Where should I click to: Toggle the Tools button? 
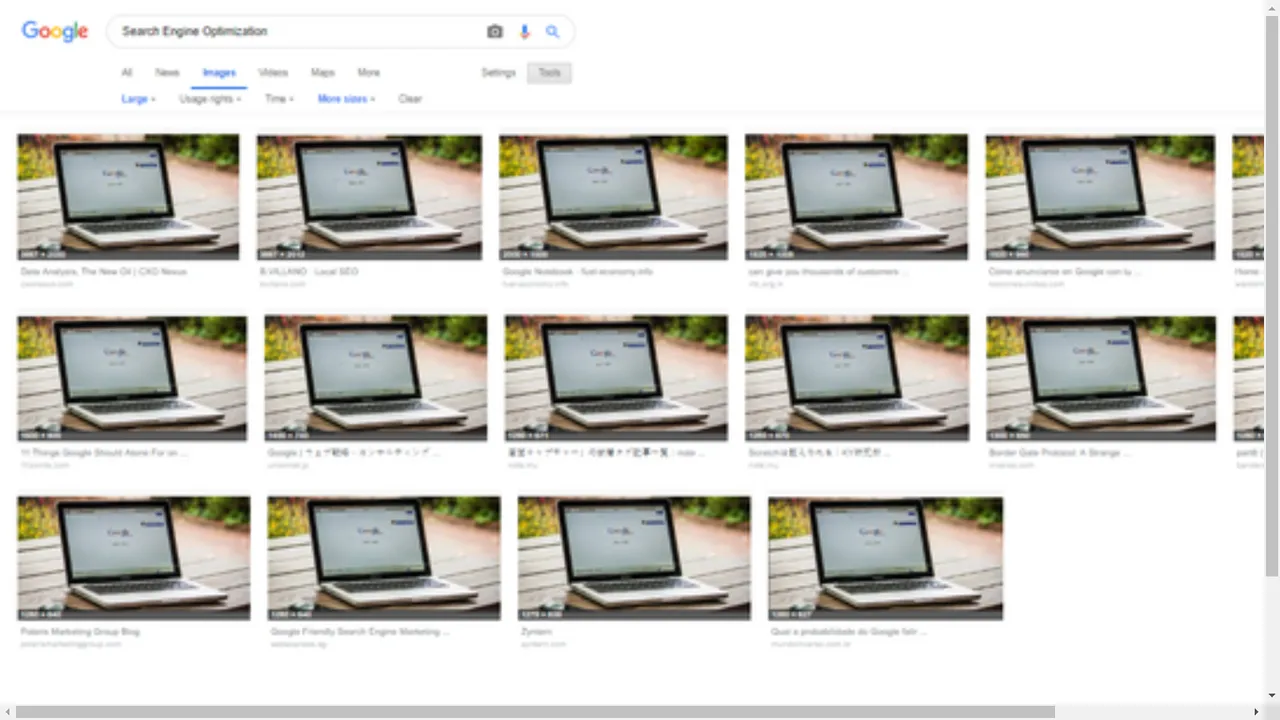point(549,73)
